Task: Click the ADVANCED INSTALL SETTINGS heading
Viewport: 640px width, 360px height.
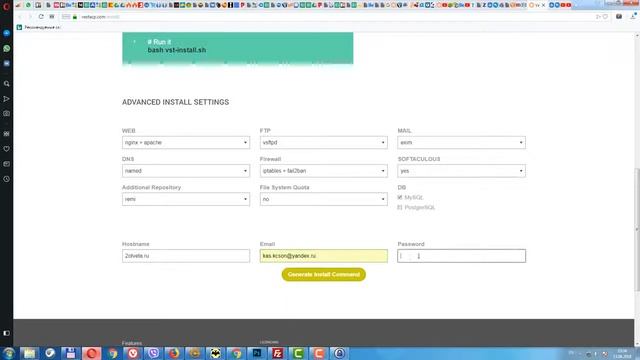Action: [176, 102]
